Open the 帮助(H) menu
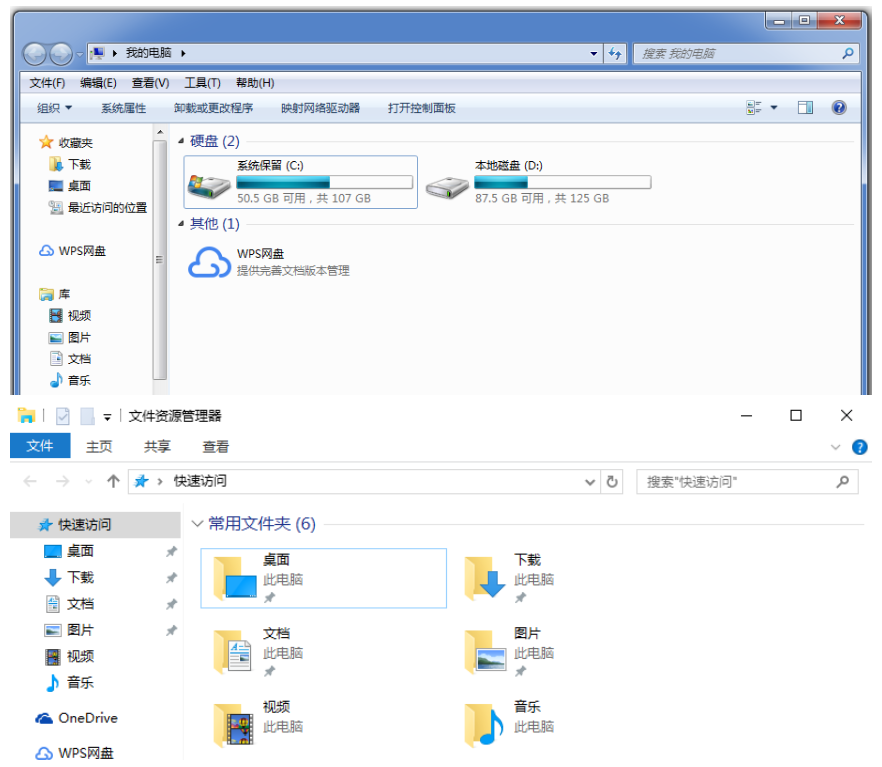 [255, 83]
